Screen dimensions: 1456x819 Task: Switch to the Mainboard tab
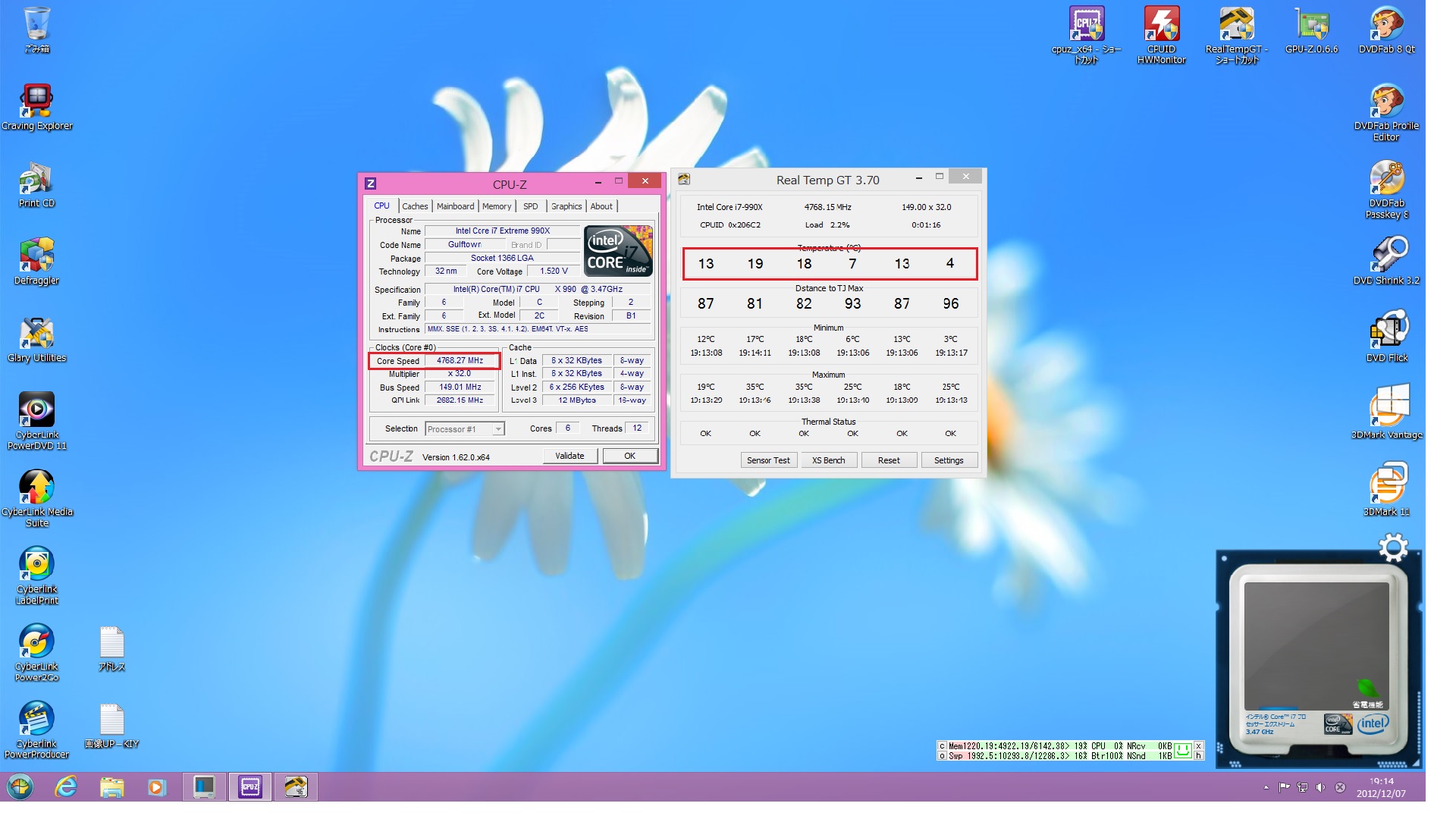click(x=455, y=206)
